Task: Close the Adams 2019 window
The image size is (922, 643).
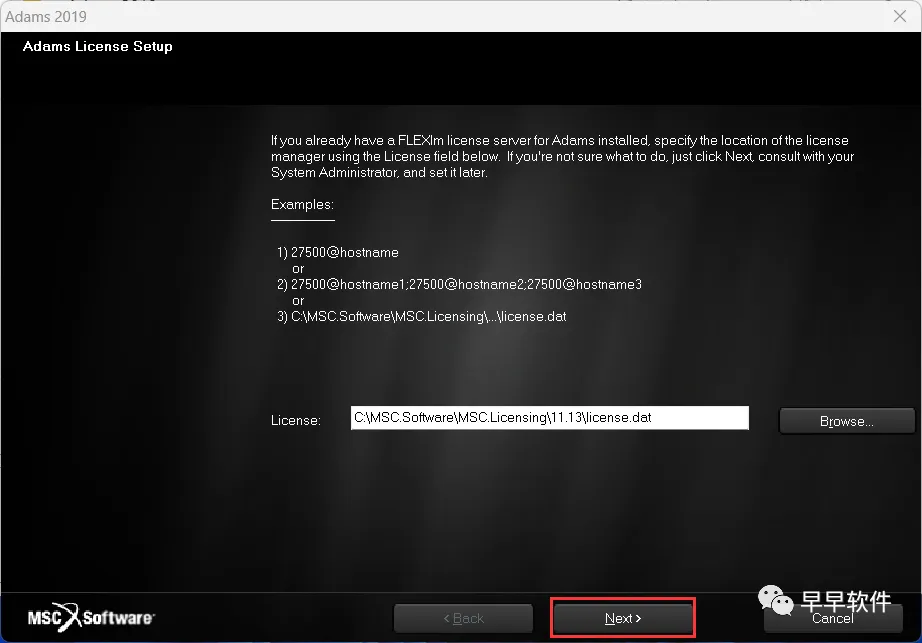Action: coord(900,16)
